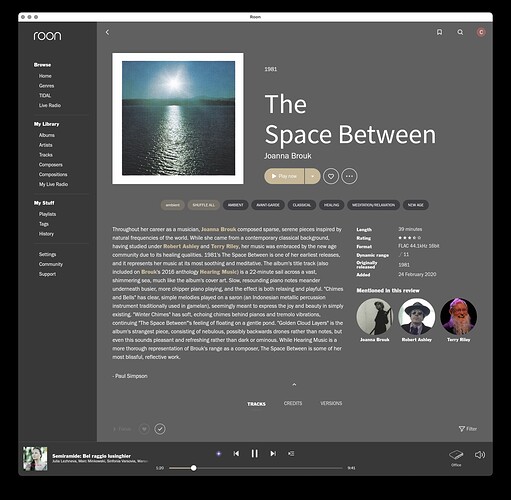The height and width of the screenshot is (500, 511).
Task: Open My Live Radio
Action: click(x=53, y=184)
